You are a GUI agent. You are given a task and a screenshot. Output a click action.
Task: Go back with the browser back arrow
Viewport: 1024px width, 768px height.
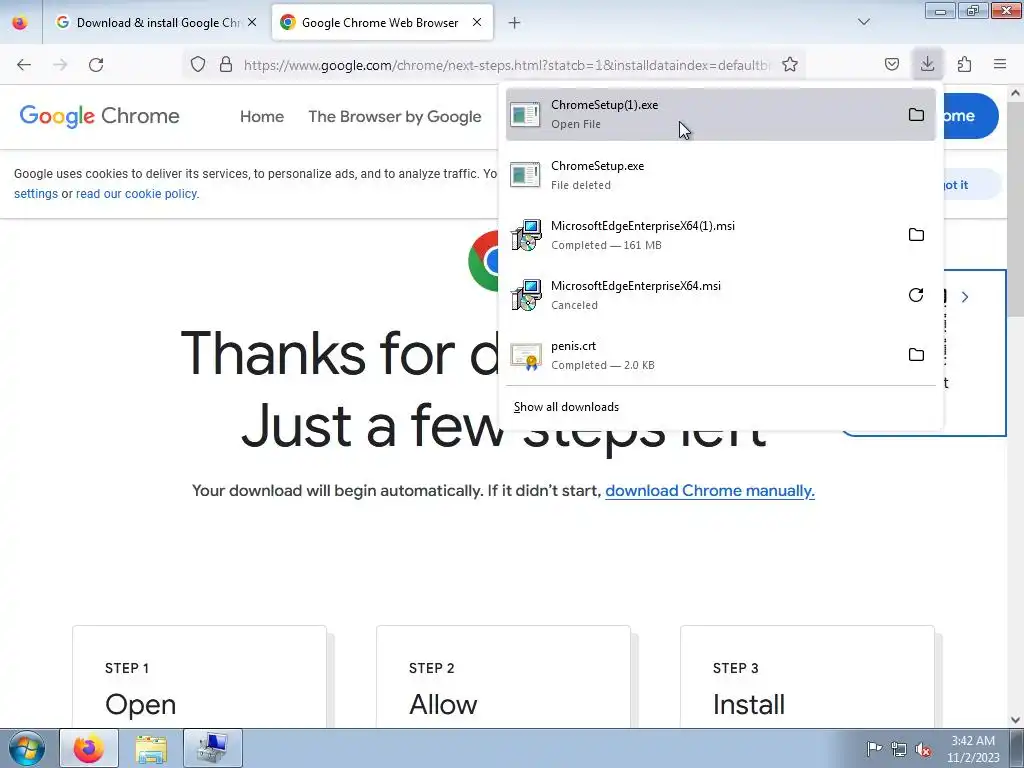pyautogui.click(x=24, y=65)
